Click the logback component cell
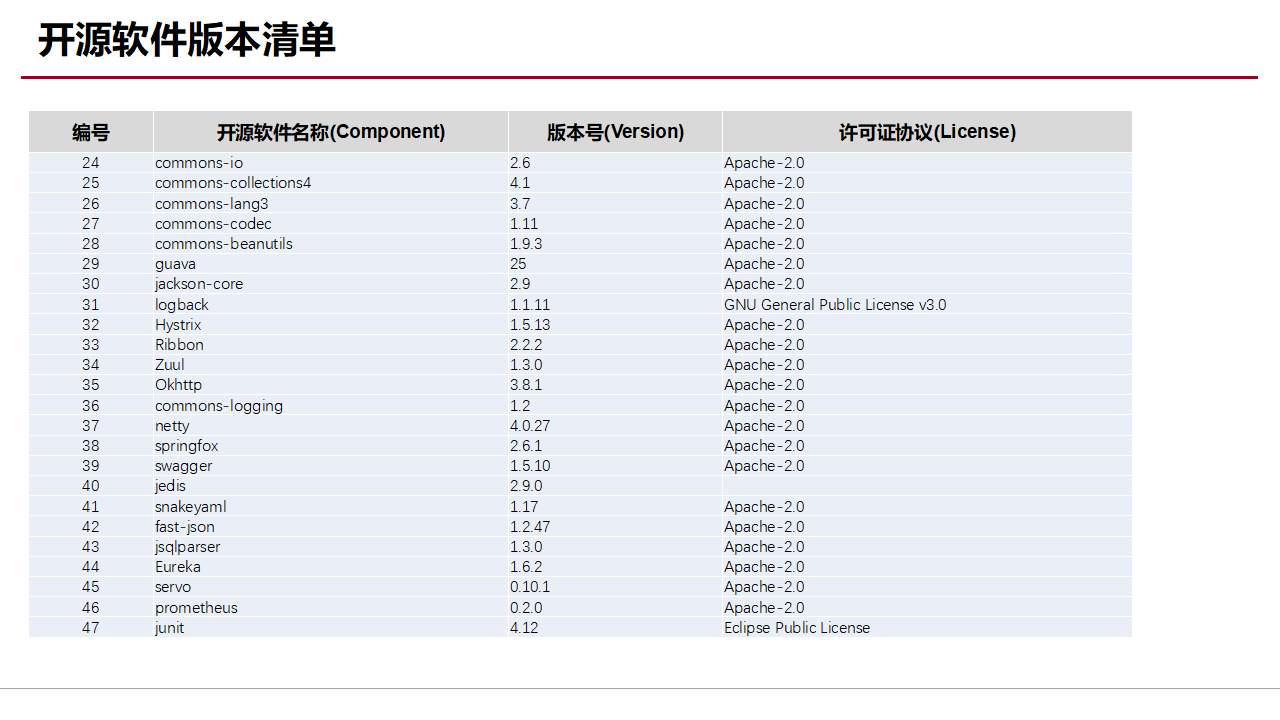This screenshot has width=1280, height=720. [331, 304]
